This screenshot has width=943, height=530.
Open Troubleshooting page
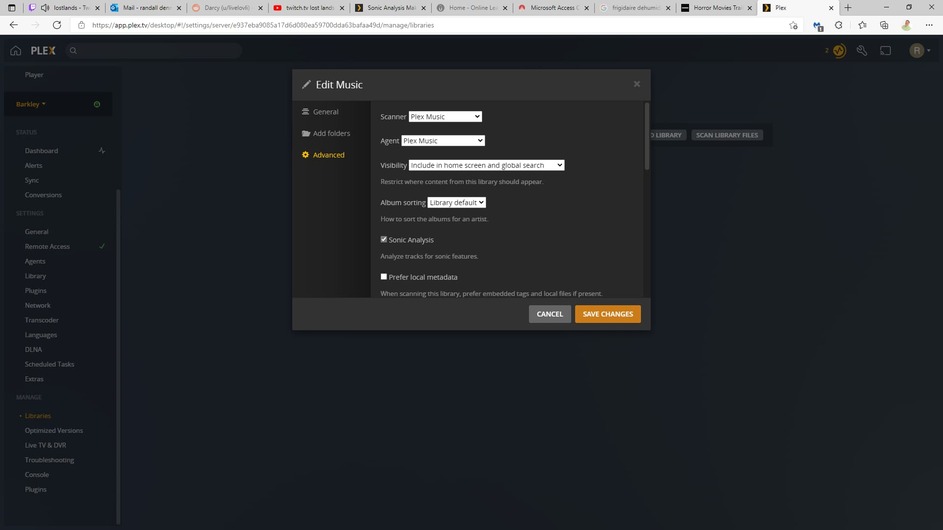(x=49, y=460)
